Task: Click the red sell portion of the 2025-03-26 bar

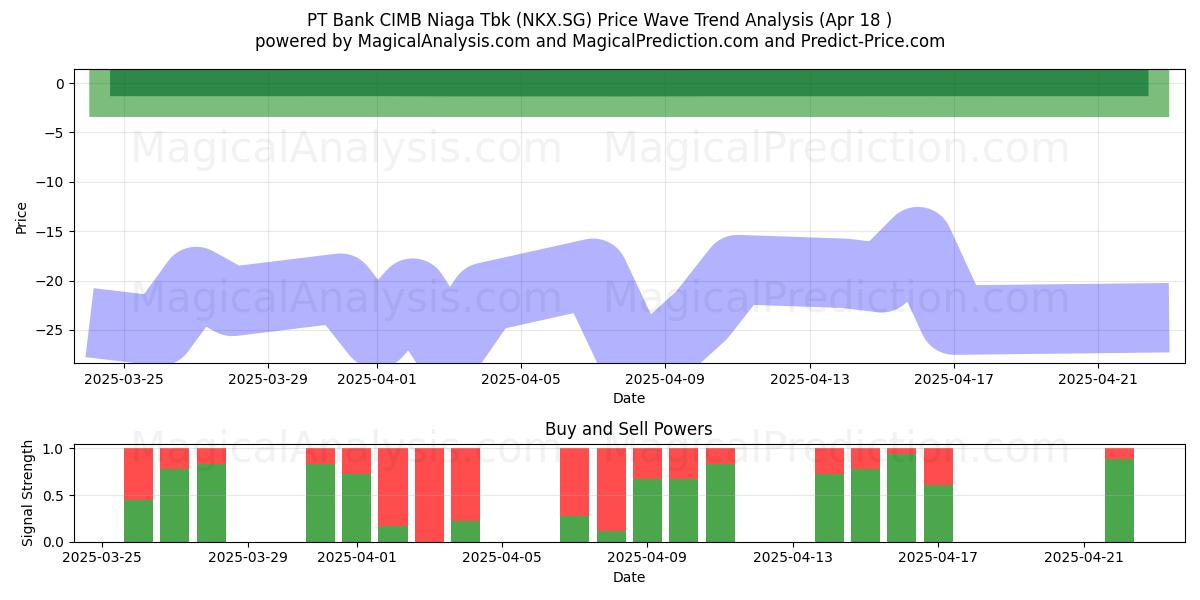Action: [x=138, y=474]
